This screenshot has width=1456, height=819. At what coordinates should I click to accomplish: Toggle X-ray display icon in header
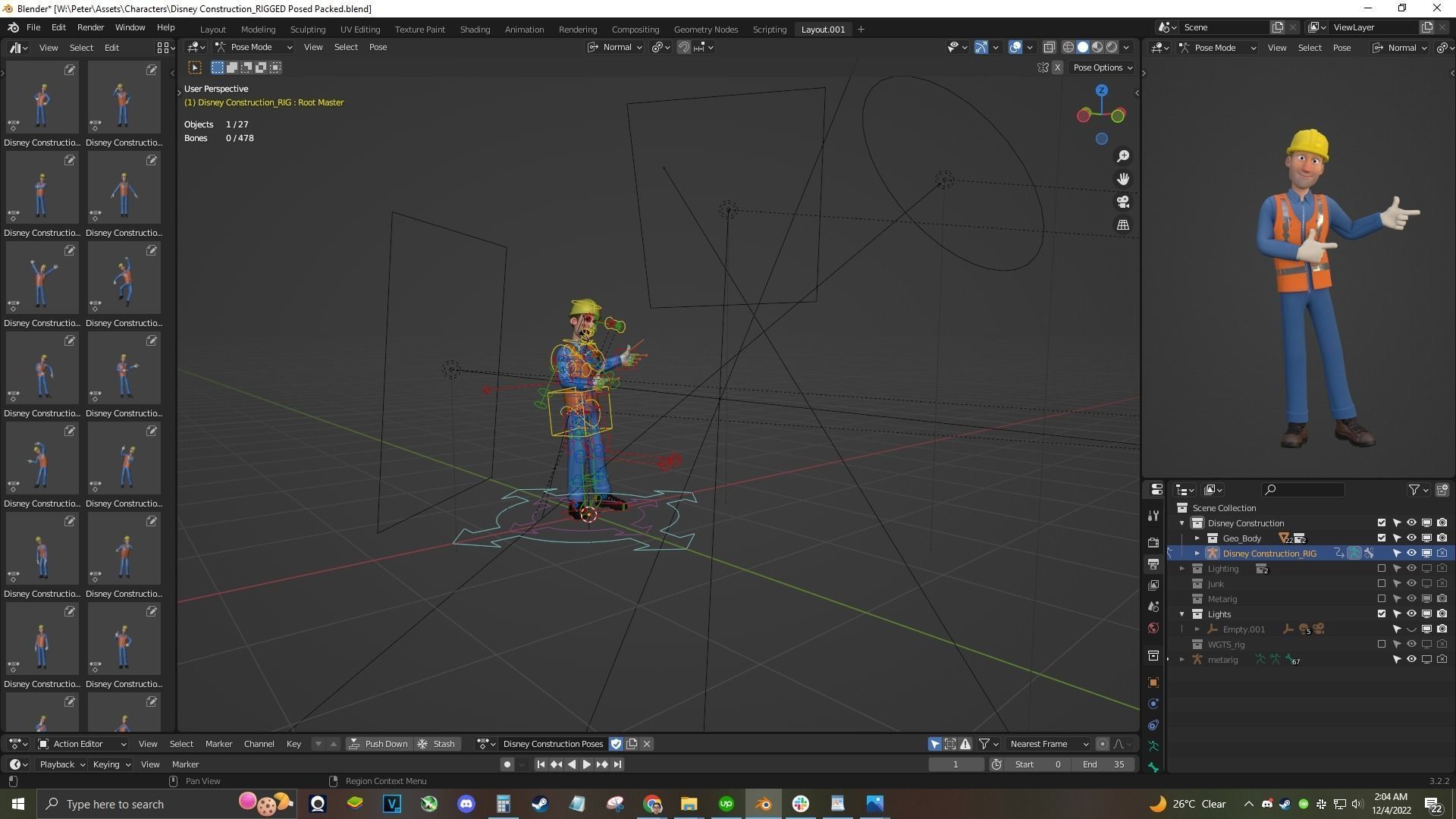(1049, 47)
